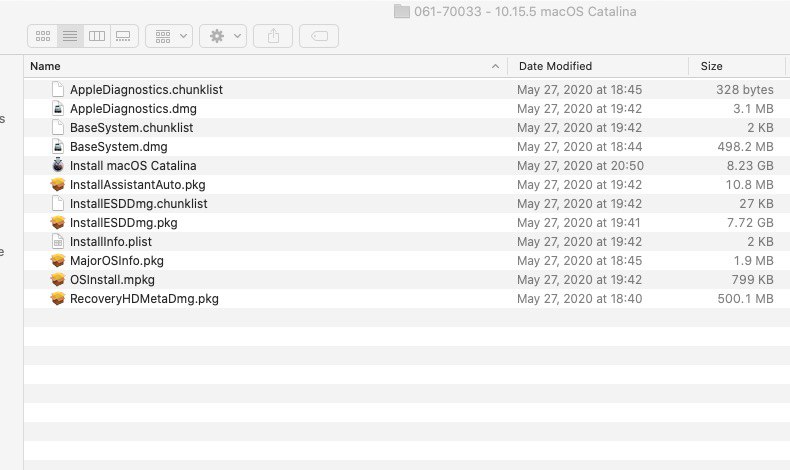This screenshot has width=790, height=470.
Task: Click the 328 bytes size value
Action: tap(745, 90)
